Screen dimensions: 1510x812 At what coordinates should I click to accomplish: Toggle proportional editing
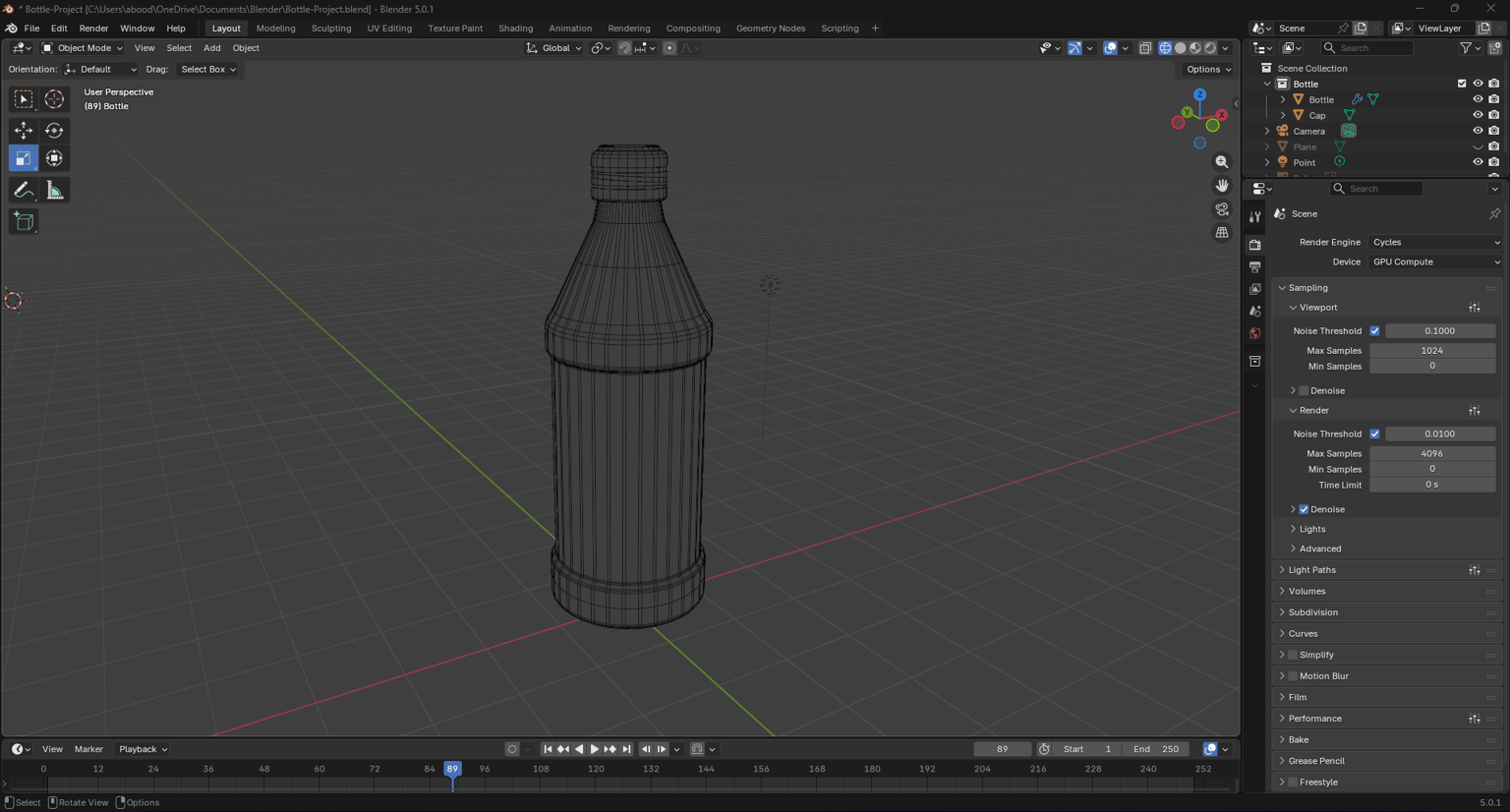(x=669, y=48)
